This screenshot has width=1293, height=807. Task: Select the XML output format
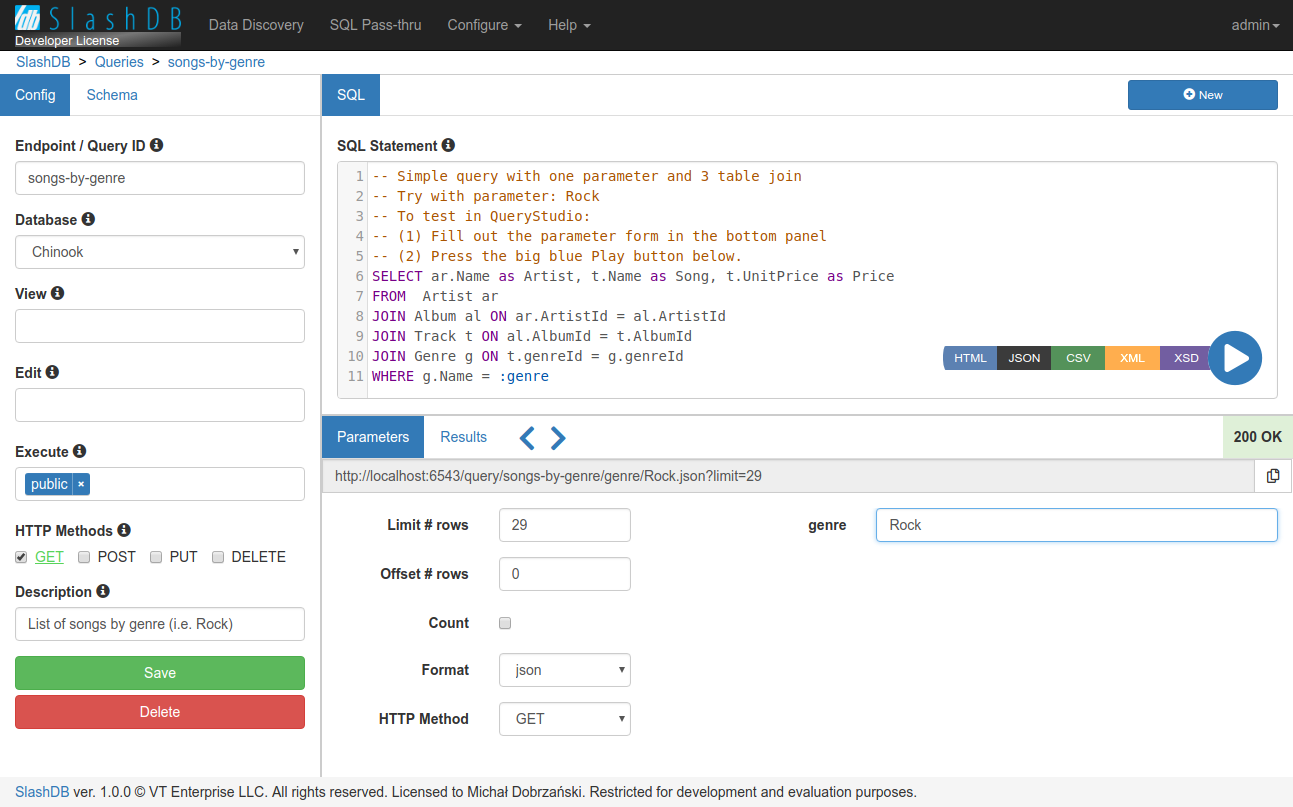(1131, 357)
